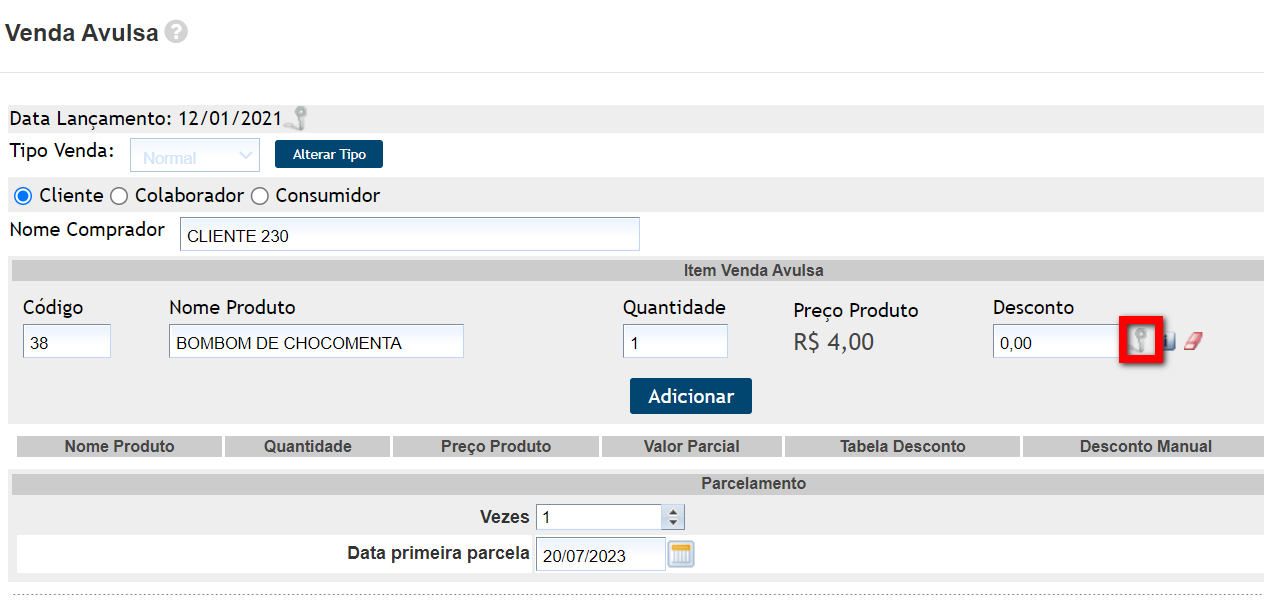Click the Quantidade input box
Viewport: 1264px width, 610px height.
[x=675, y=342]
